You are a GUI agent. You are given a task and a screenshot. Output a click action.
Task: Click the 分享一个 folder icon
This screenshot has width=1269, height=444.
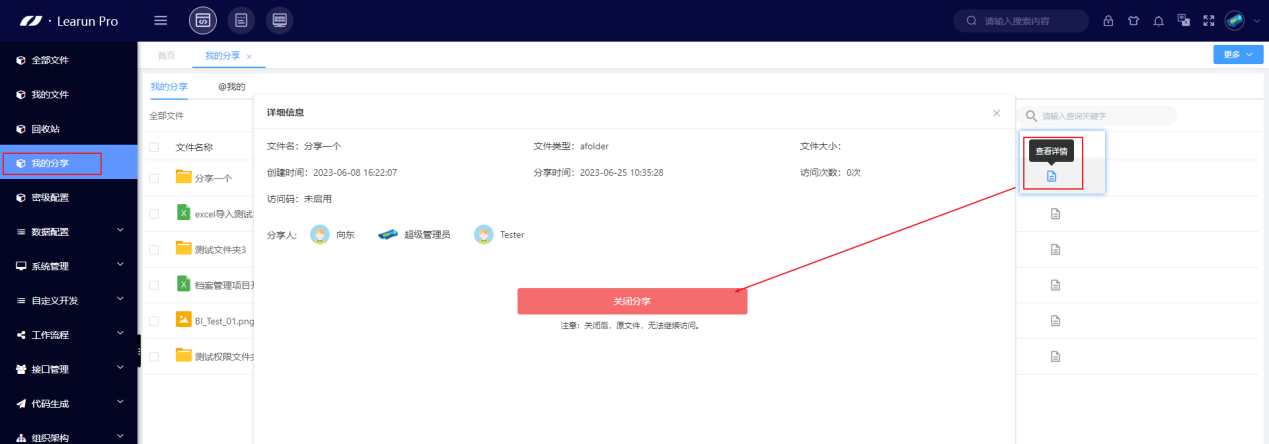click(x=183, y=177)
